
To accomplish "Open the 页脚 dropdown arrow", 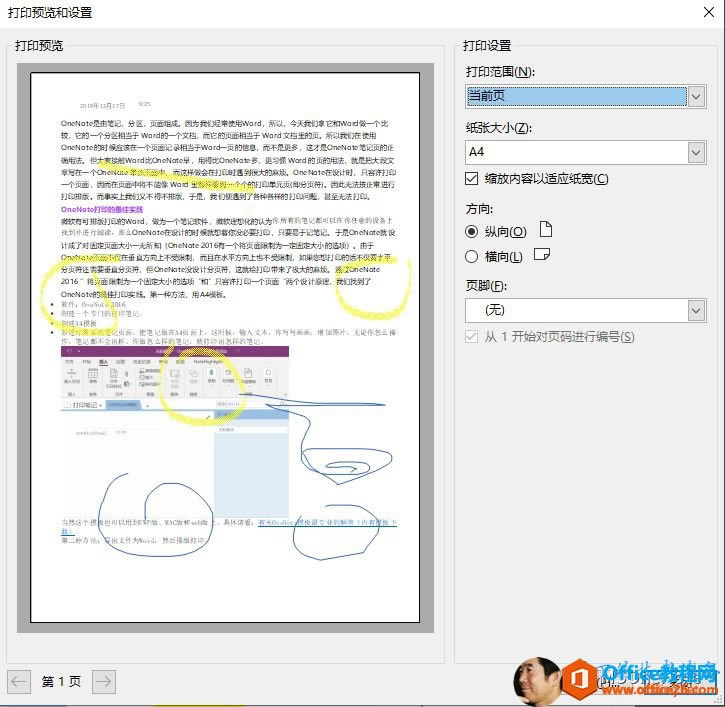I will coord(696,310).
